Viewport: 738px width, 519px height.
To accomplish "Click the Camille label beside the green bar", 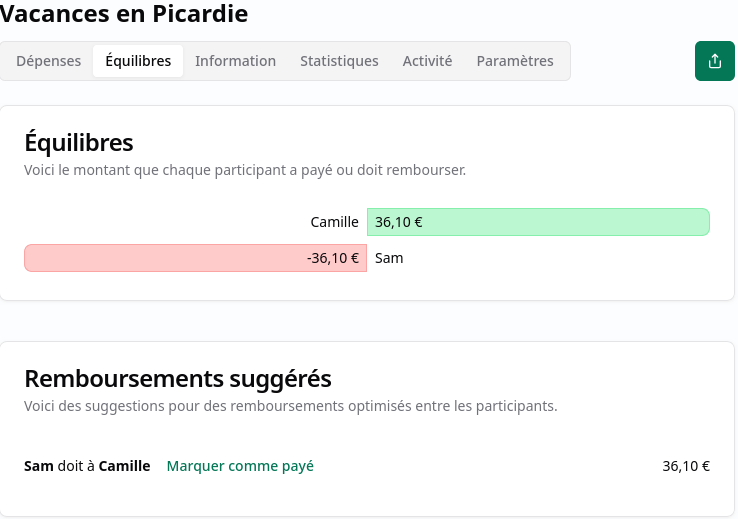I will tap(334, 222).
